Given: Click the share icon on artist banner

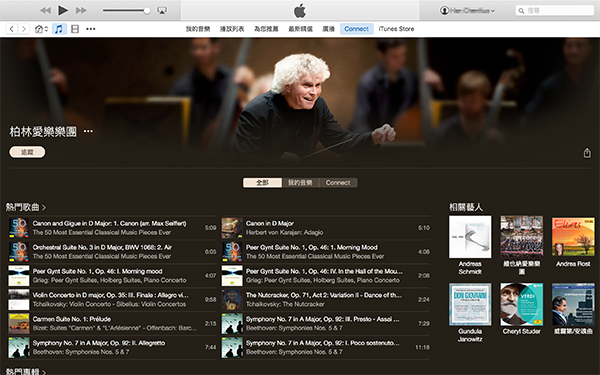Looking at the screenshot, I should 587,153.
